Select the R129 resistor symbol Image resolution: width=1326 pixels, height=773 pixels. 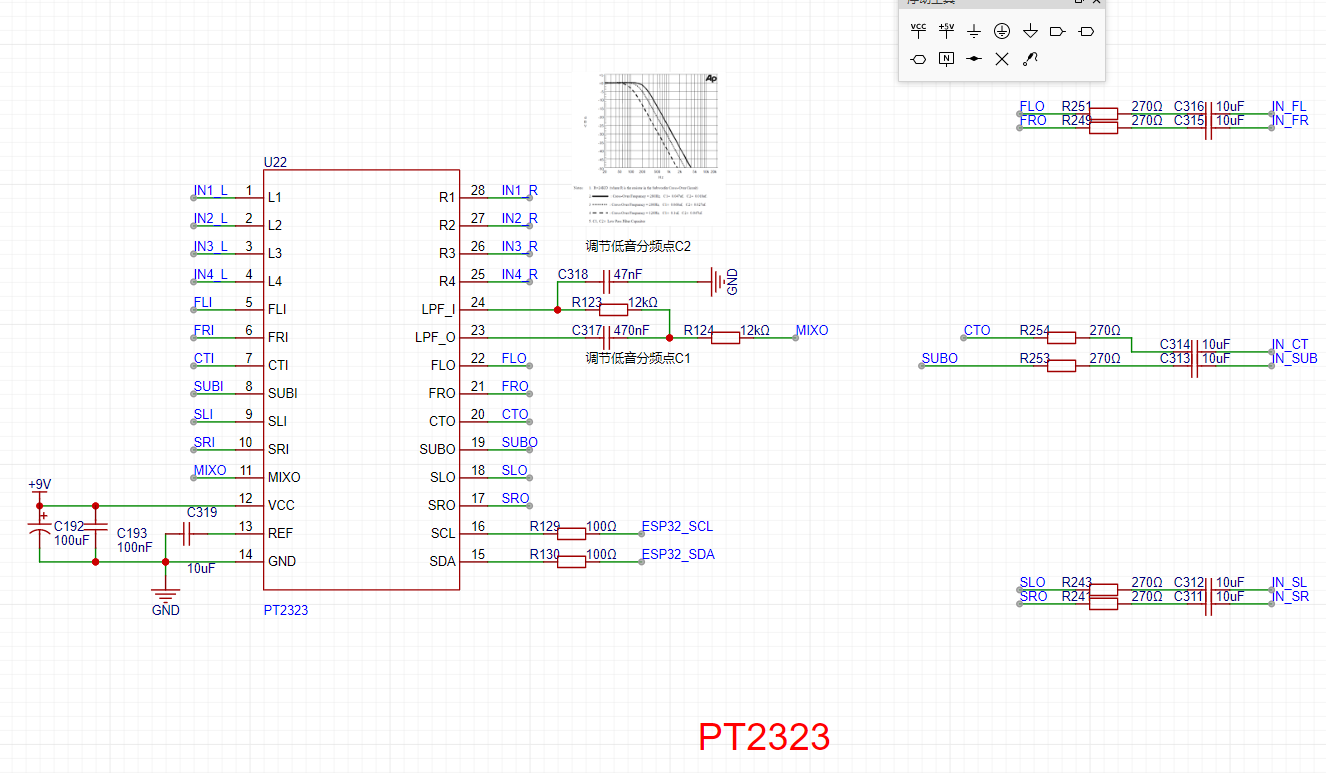click(571, 534)
